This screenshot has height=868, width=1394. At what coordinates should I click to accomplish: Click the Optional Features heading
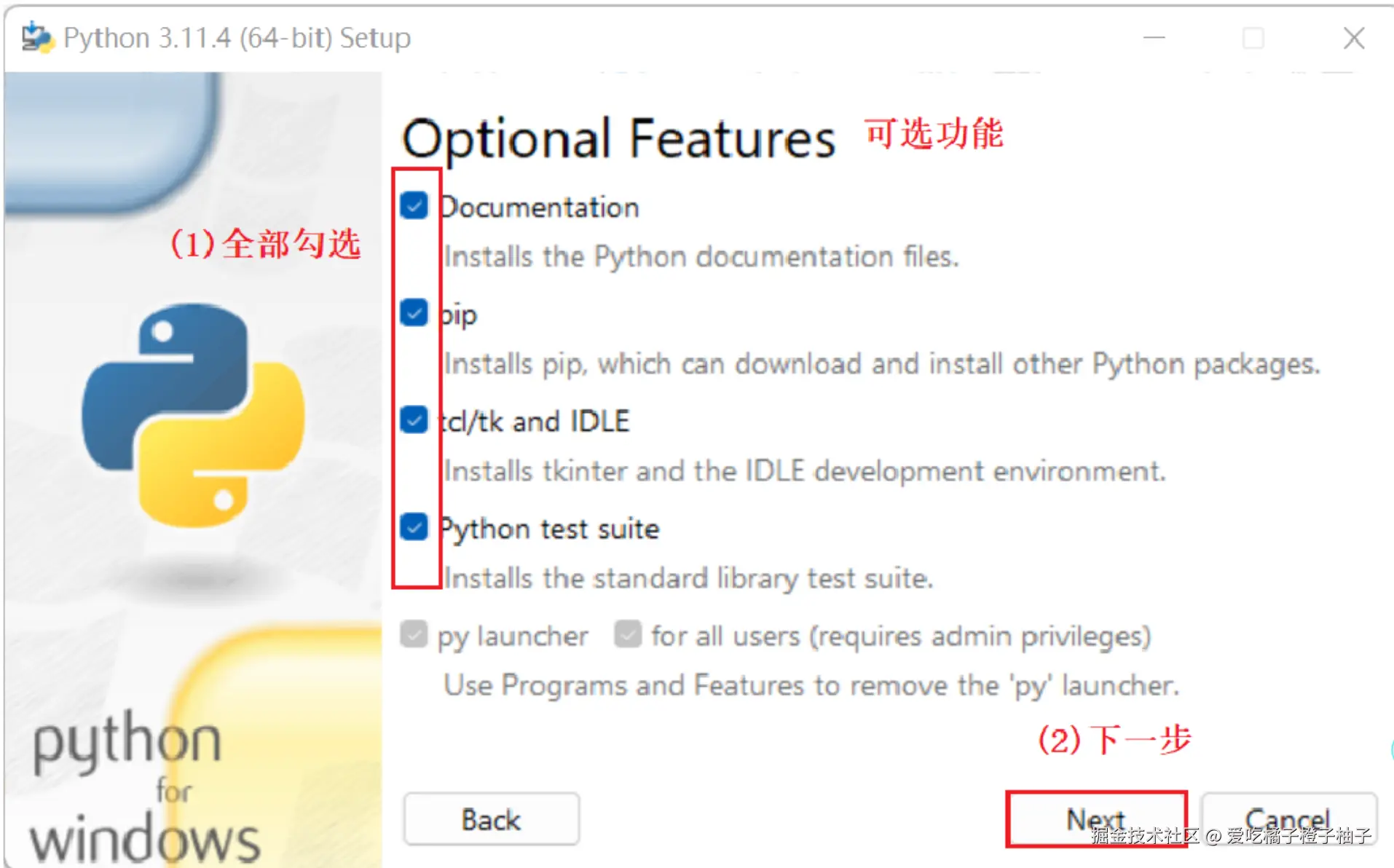point(618,138)
